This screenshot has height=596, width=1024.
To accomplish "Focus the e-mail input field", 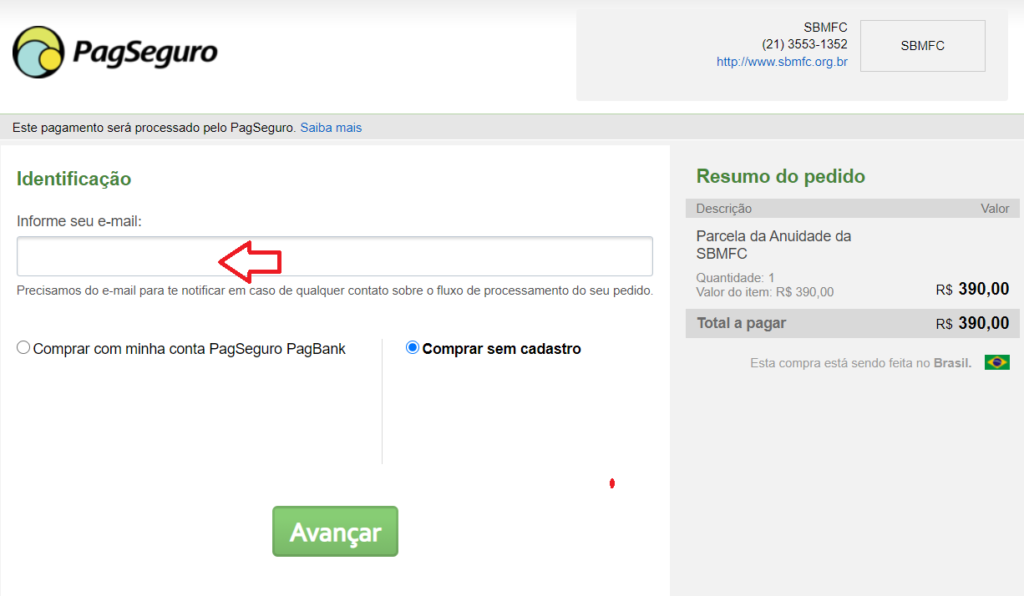I will click(334, 256).
